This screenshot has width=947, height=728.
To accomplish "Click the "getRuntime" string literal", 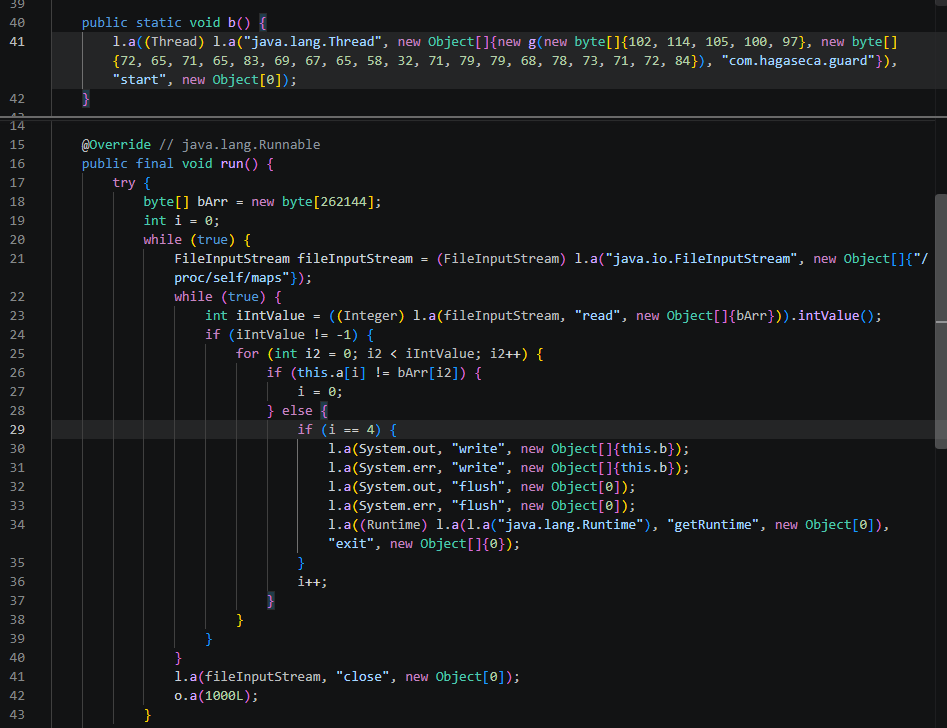I will tap(713, 524).
